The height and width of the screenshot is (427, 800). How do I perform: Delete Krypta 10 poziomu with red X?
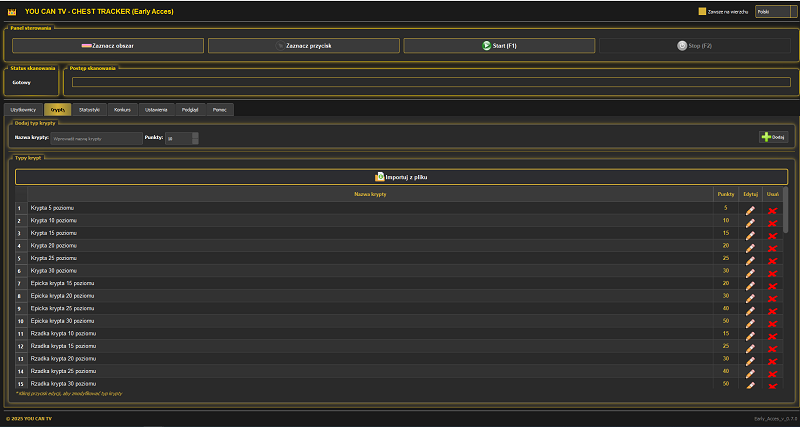[x=772, y=223]
